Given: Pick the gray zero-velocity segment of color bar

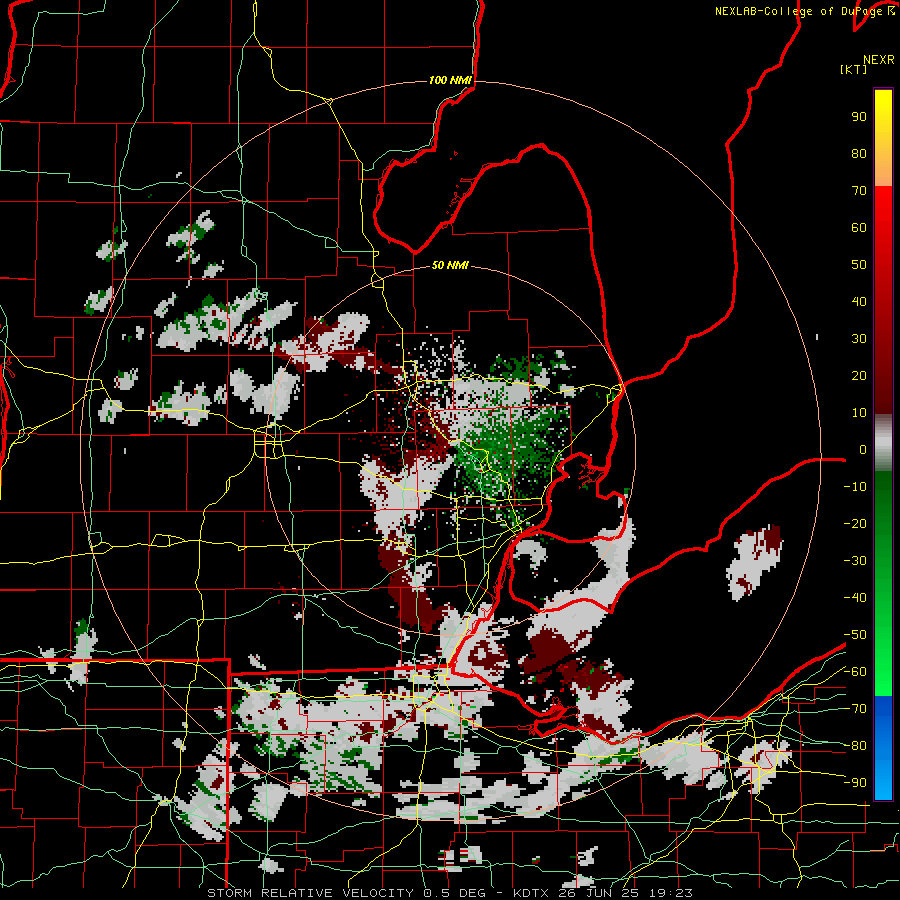Looking at the screenshot, I should pos(883,443).
